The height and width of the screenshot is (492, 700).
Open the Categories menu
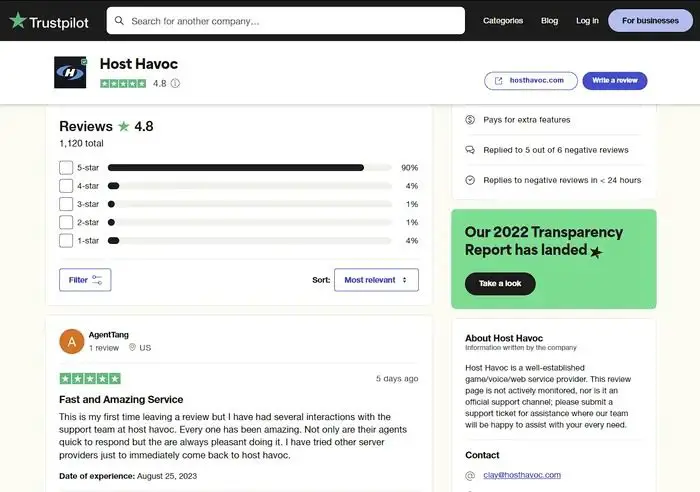click(x=503, y=21)
